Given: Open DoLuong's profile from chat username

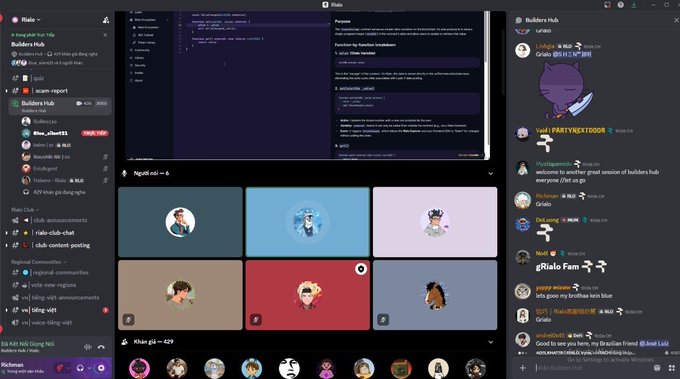Looking at the screenshot, I should (x=547, y=220).
